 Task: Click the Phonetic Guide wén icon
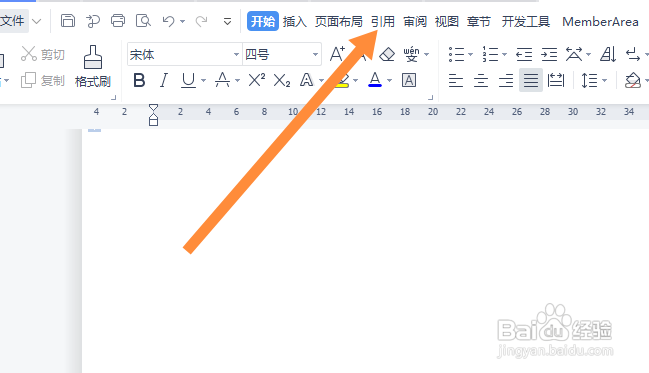click(x=411, y=54)
